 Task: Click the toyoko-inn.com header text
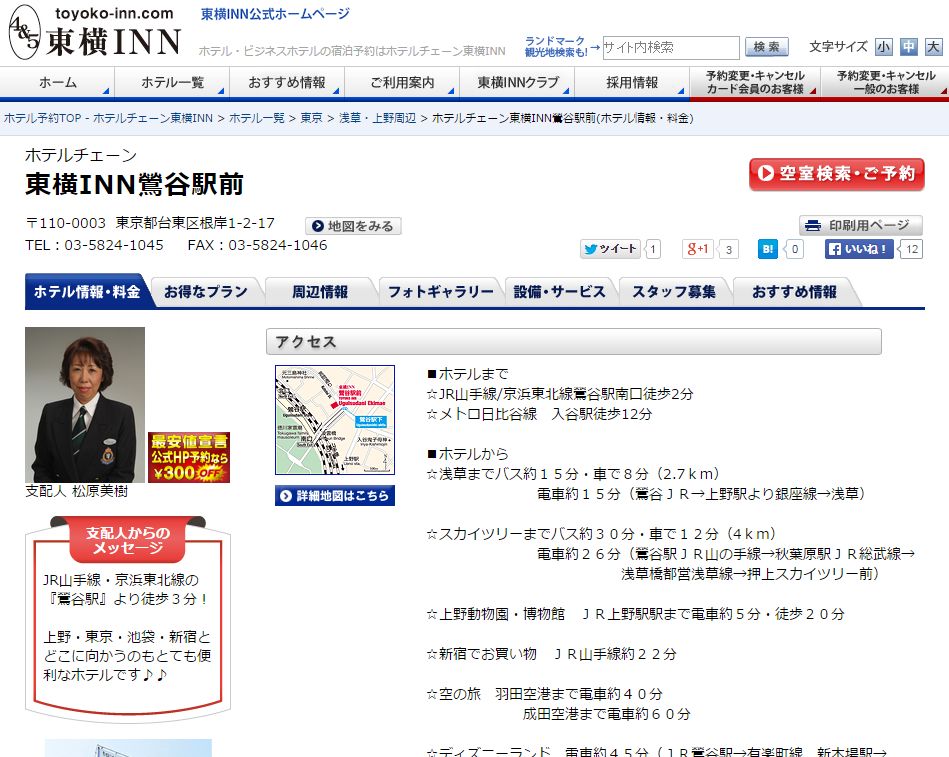(114, 13)
